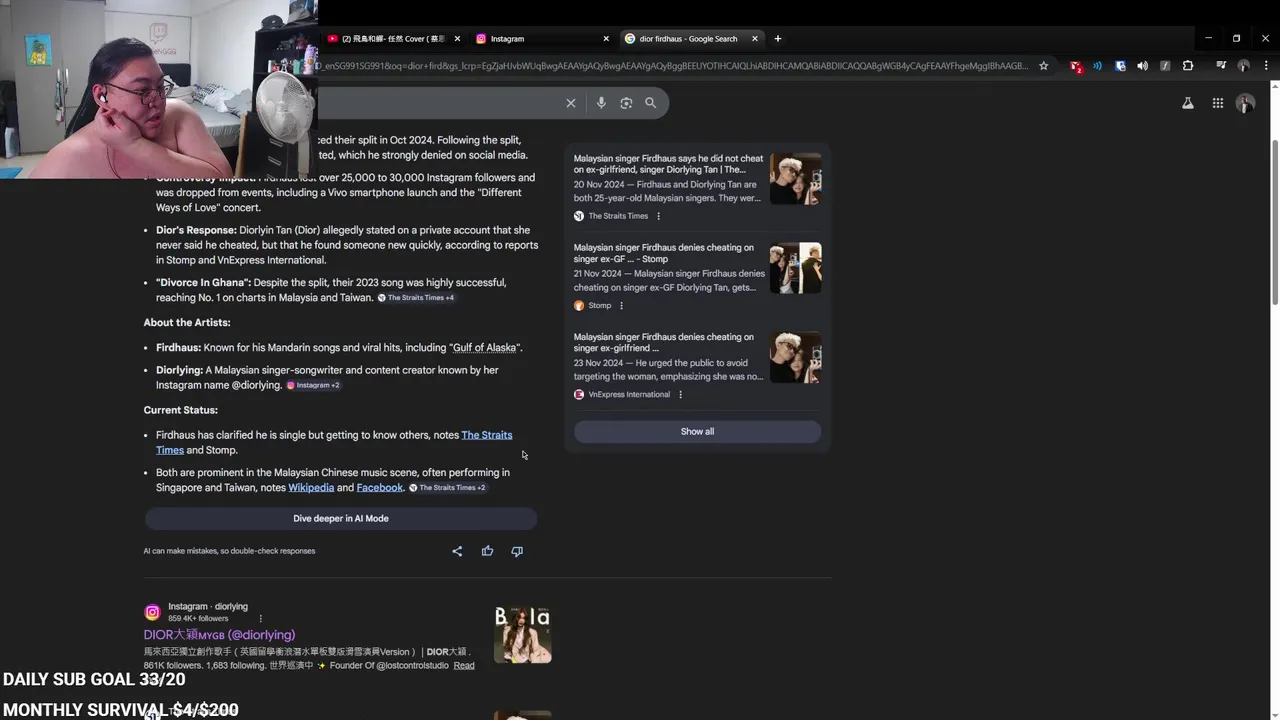The image size is (1280, 720).
Task: Open the Facebook inline link
Action: point(380,488)
